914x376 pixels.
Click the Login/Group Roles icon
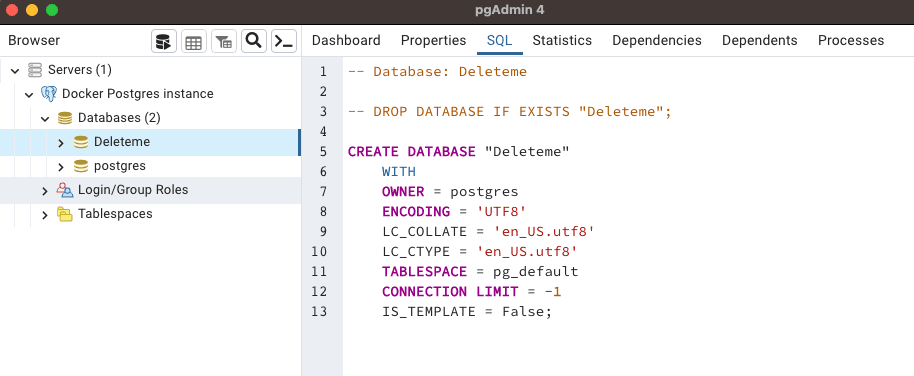coord(65,190)
